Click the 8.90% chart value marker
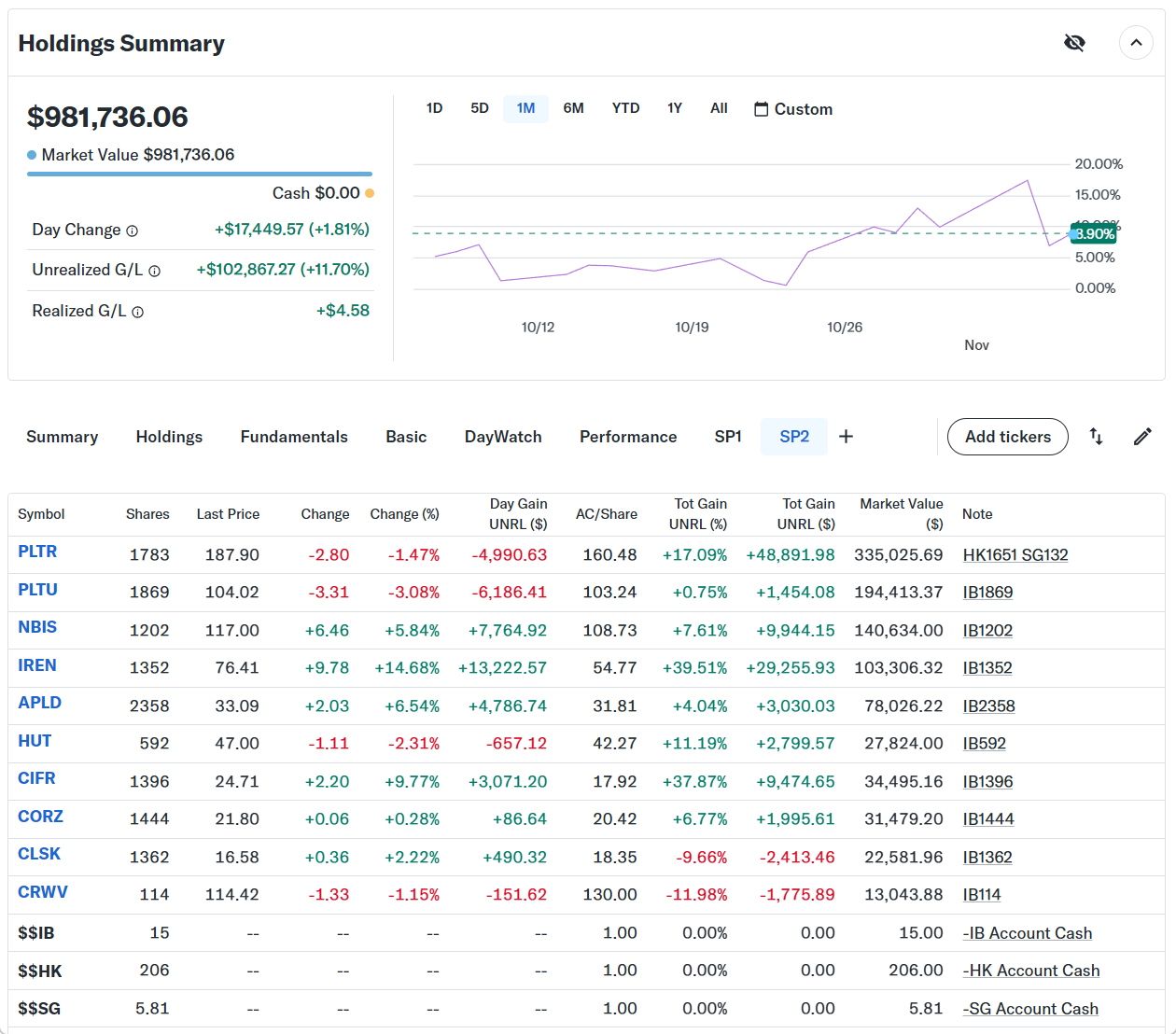Viewport: 1176px width, 1034px height. point(1093,234)
